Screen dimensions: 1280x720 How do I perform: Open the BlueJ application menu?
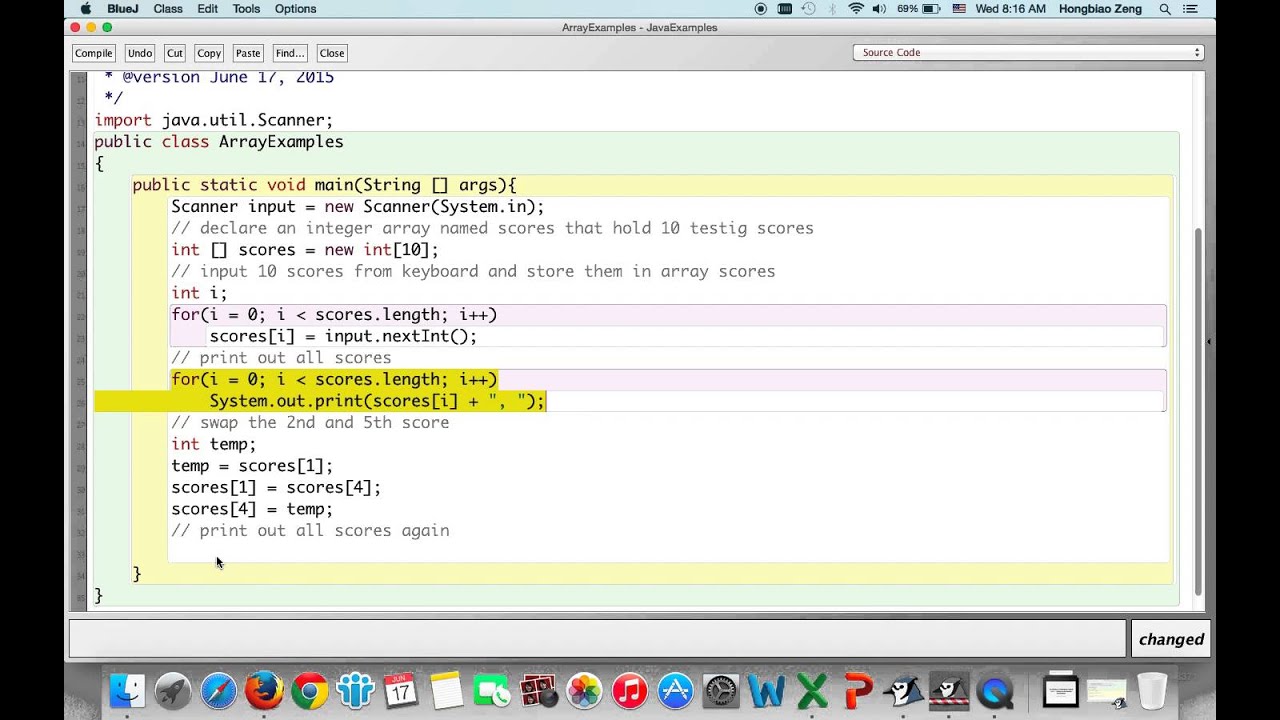click(x=123, y=9)
